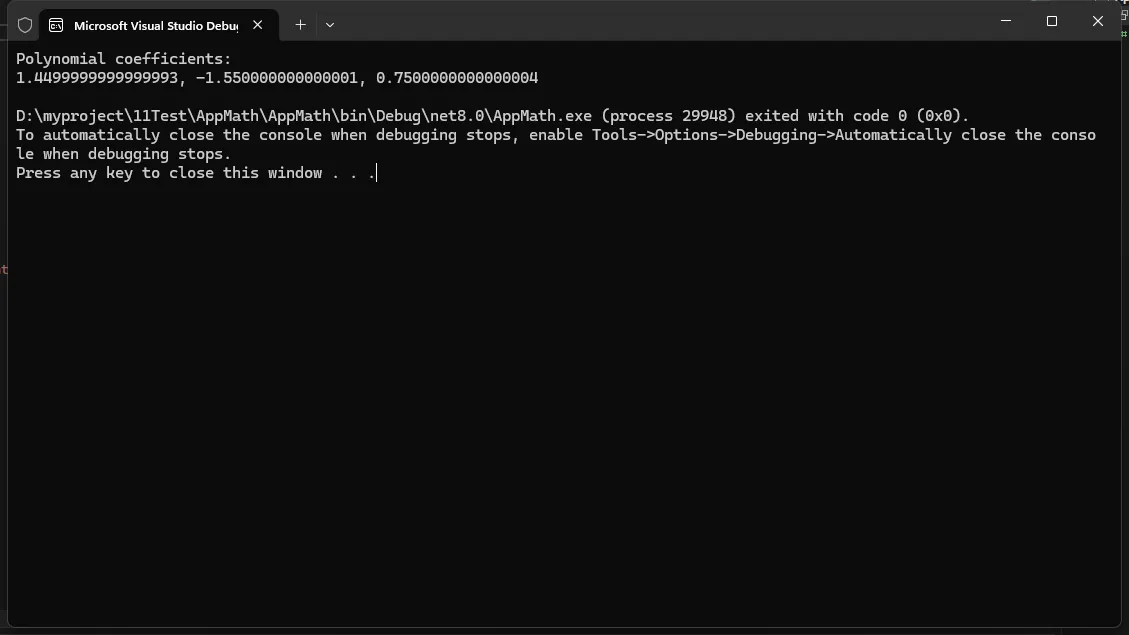Click the coefficient 1.4499999999999993
Viewport: 1129px width, 635px height.
tap(96, 78)
